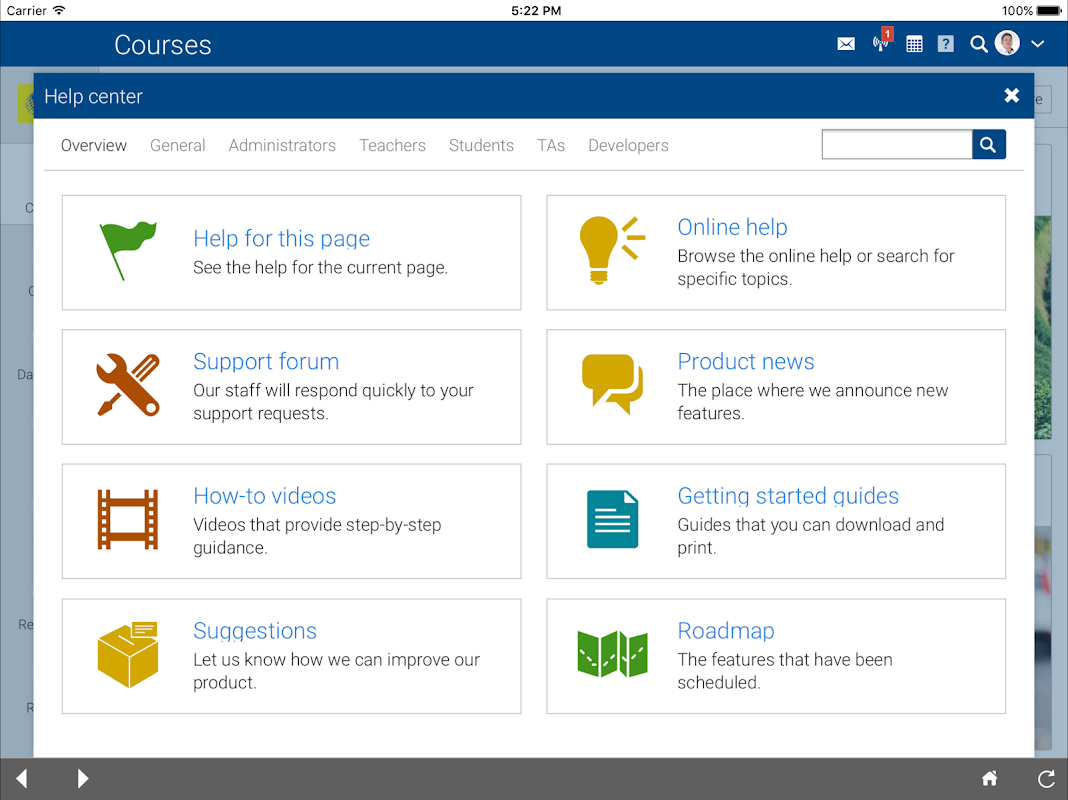Click the lightbulb Online help icon
This screenshot has height=800, width=1068.
(612, 249)
